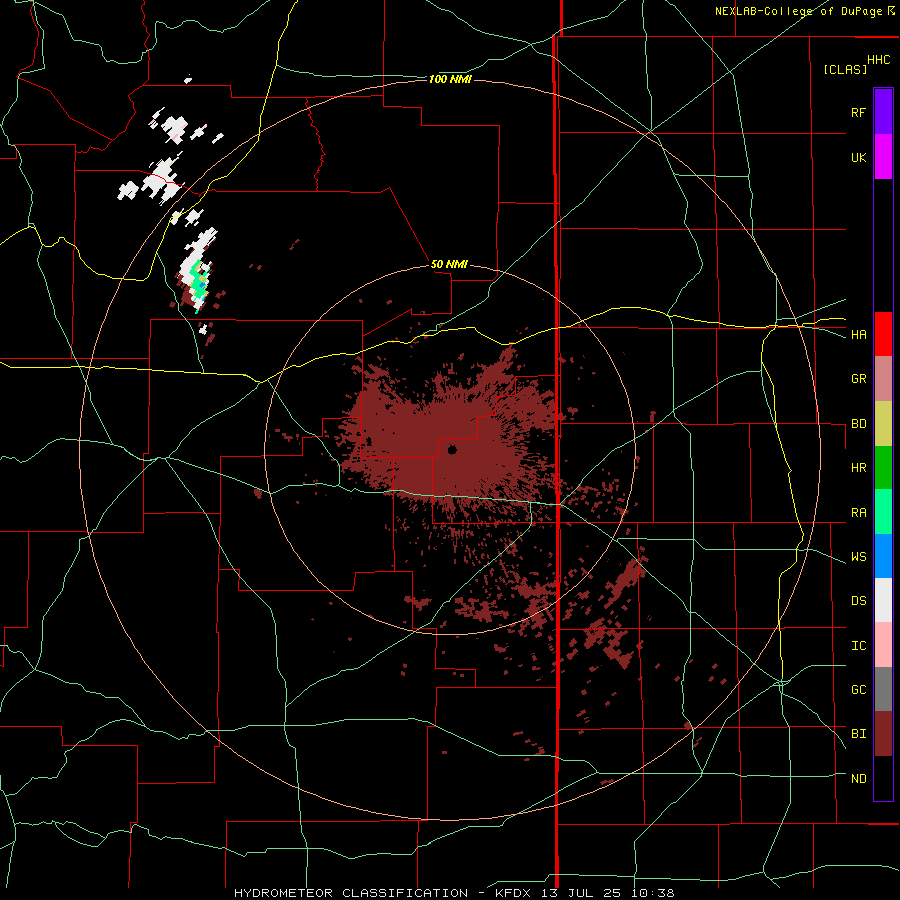Click the IC pink legend swatch
This screenshot has width=900, height=900.
click(x=883, y=645)
